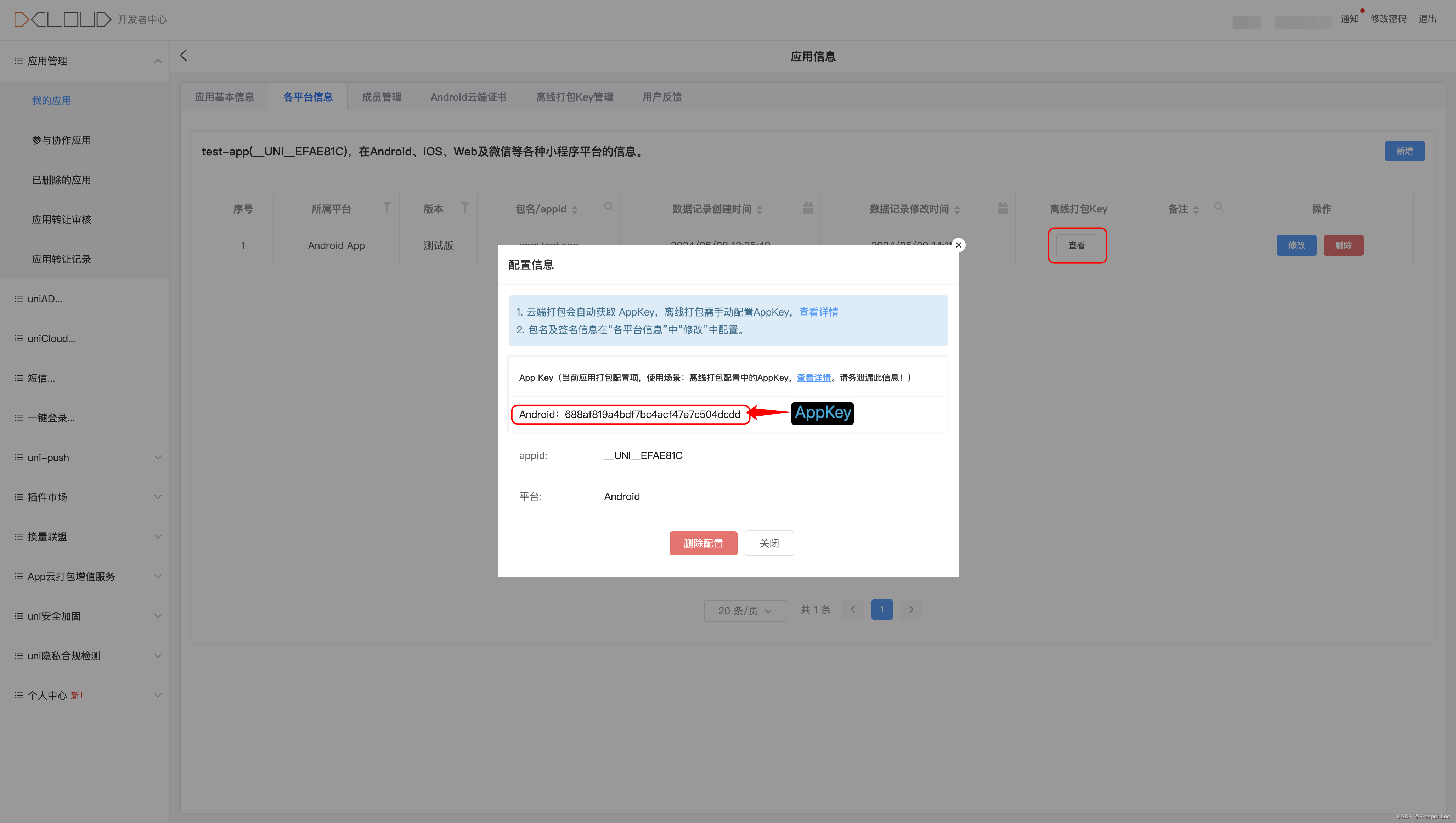
Task: Switch to Android云端证书 tab
Action: point(468,97)
